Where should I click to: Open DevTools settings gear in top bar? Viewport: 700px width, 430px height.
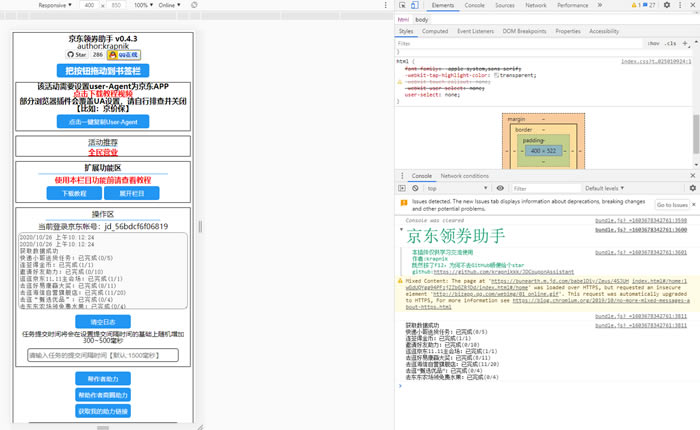pyautogui.click(x=667, y=5)
